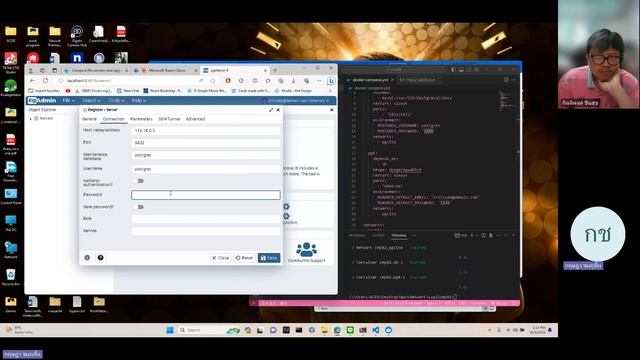Click the Port input field

click(206, 143)
